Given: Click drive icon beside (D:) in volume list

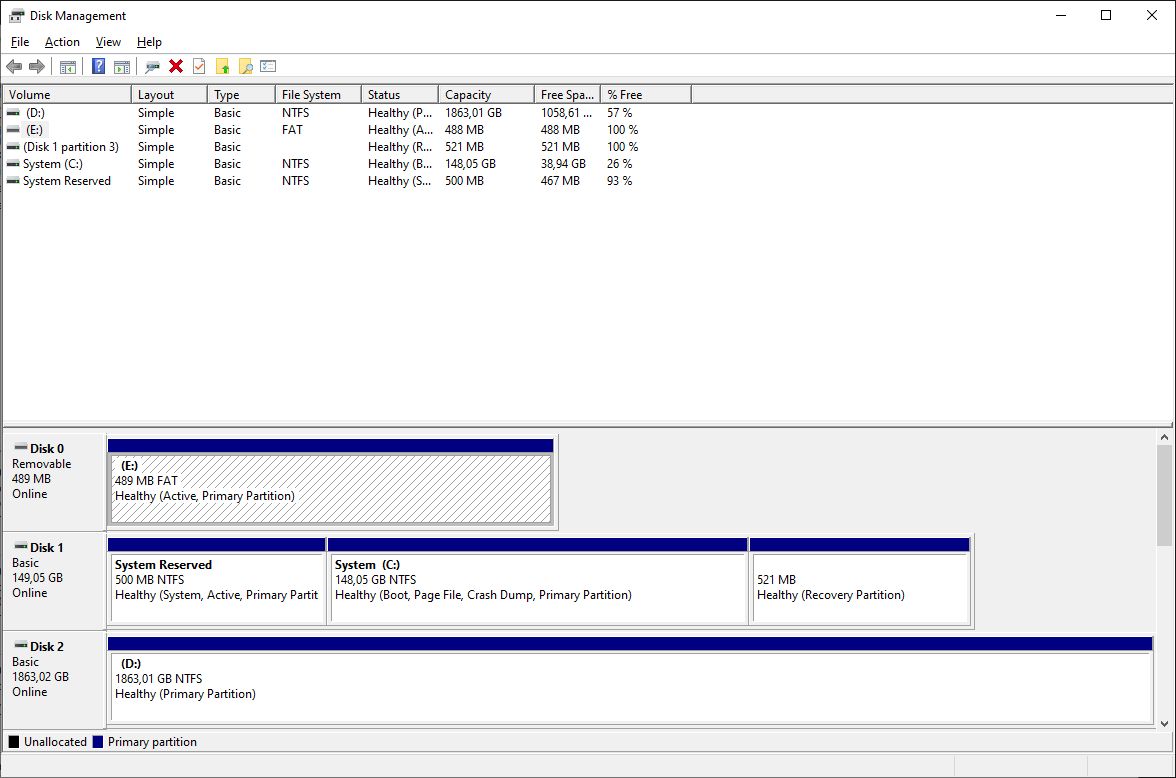Looking at the screenshot, I should pyautogui.click(x=14, y=113).
